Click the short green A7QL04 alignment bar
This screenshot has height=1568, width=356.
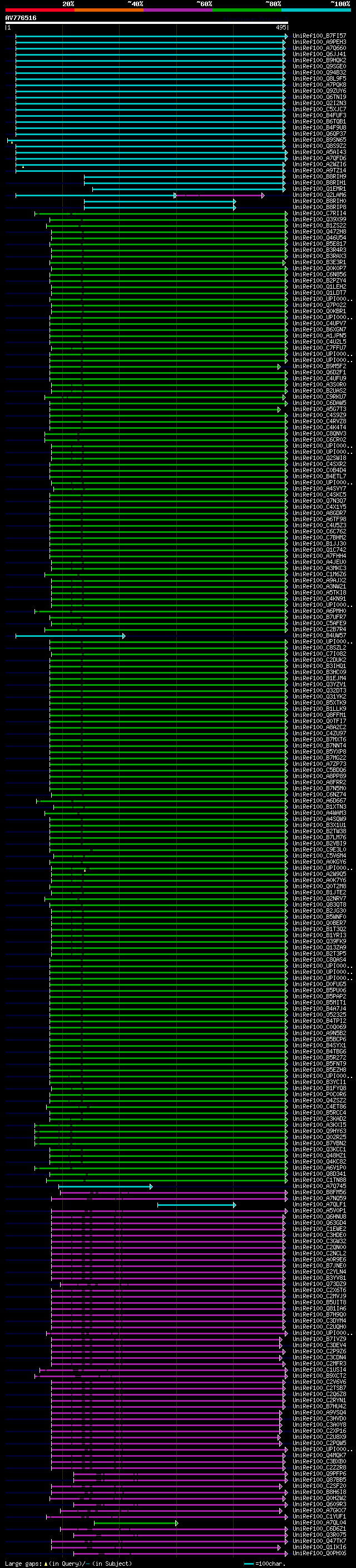tap(136, 1523)
